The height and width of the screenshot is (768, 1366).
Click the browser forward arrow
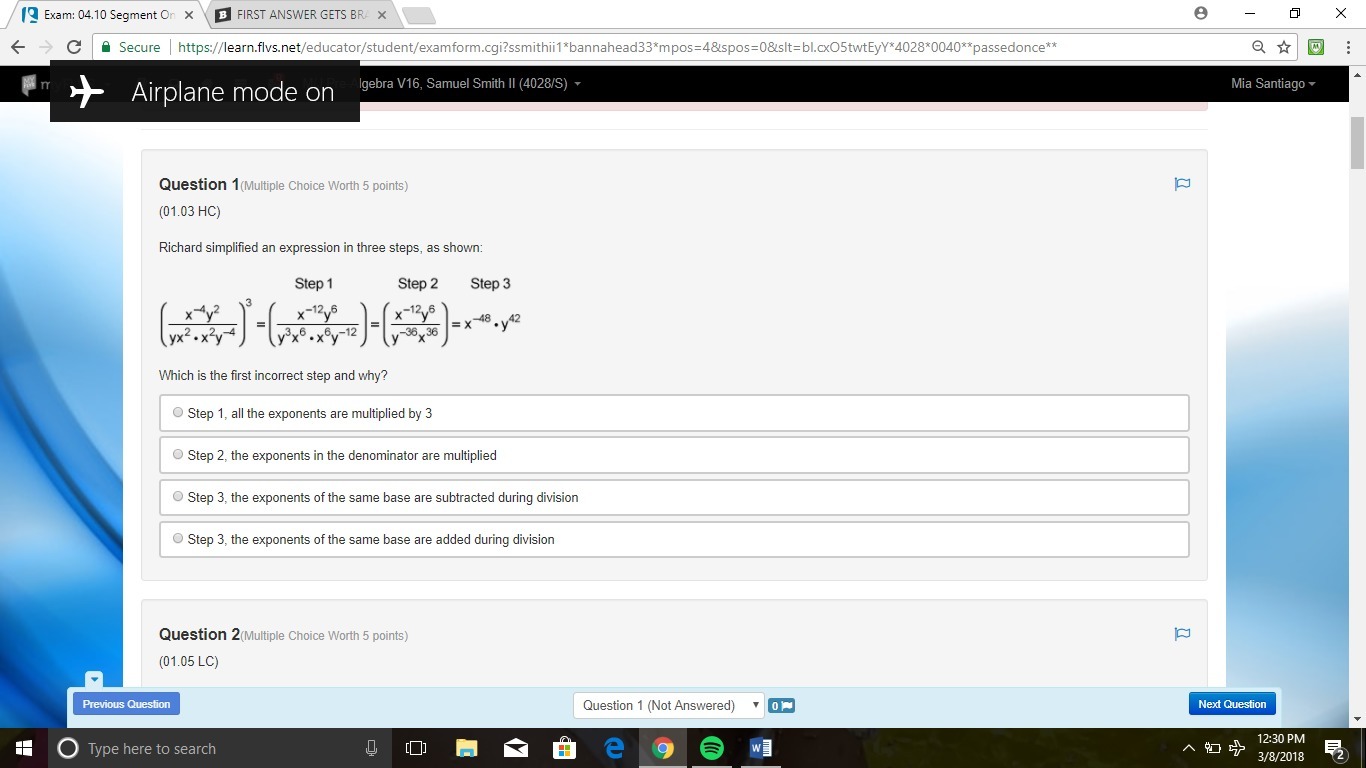click(45, 47)
